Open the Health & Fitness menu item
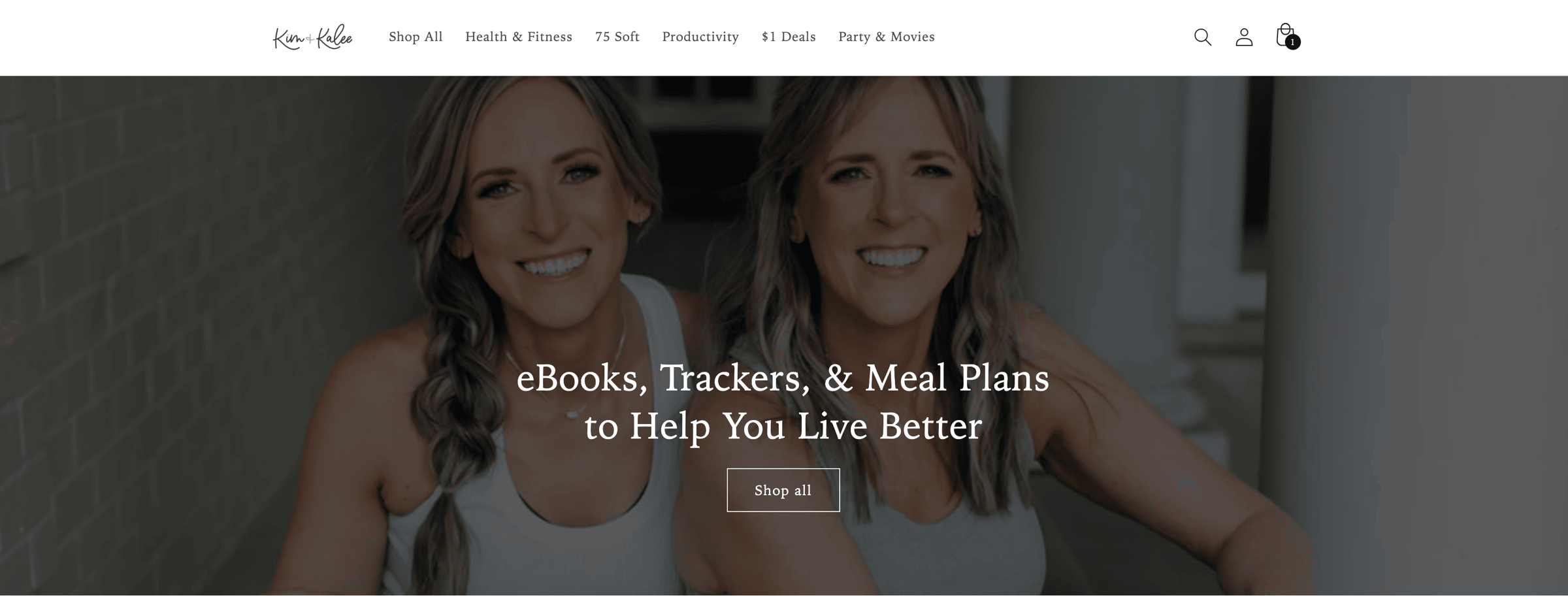Screen dimensions: 1568x599 coord(519,37)
